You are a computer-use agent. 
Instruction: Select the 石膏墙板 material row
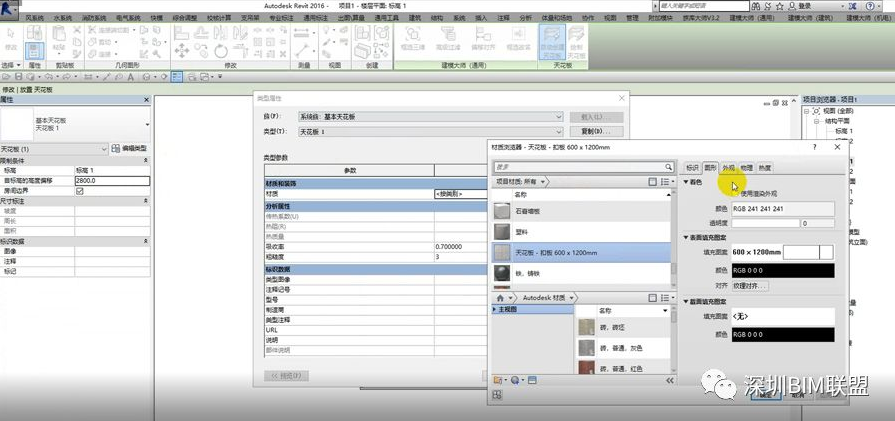tap(580, 211)
